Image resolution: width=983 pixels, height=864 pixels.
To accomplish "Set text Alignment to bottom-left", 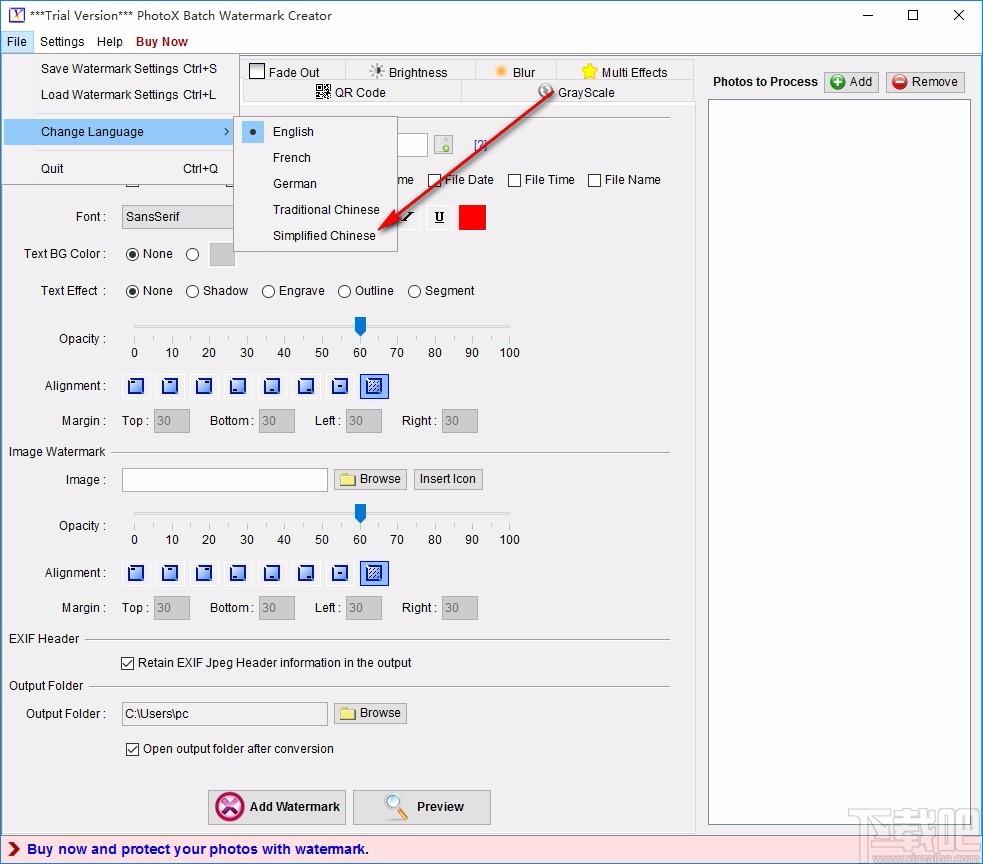I will 238,386.
